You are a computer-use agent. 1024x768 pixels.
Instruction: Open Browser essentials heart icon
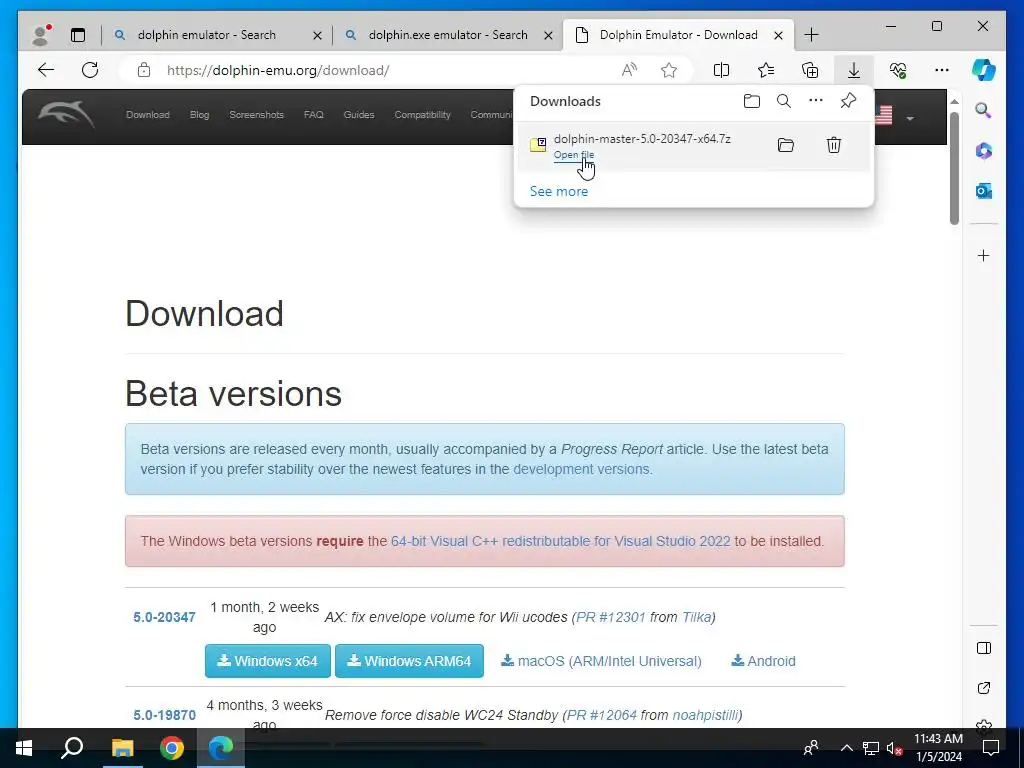click(x=898, y=70)
